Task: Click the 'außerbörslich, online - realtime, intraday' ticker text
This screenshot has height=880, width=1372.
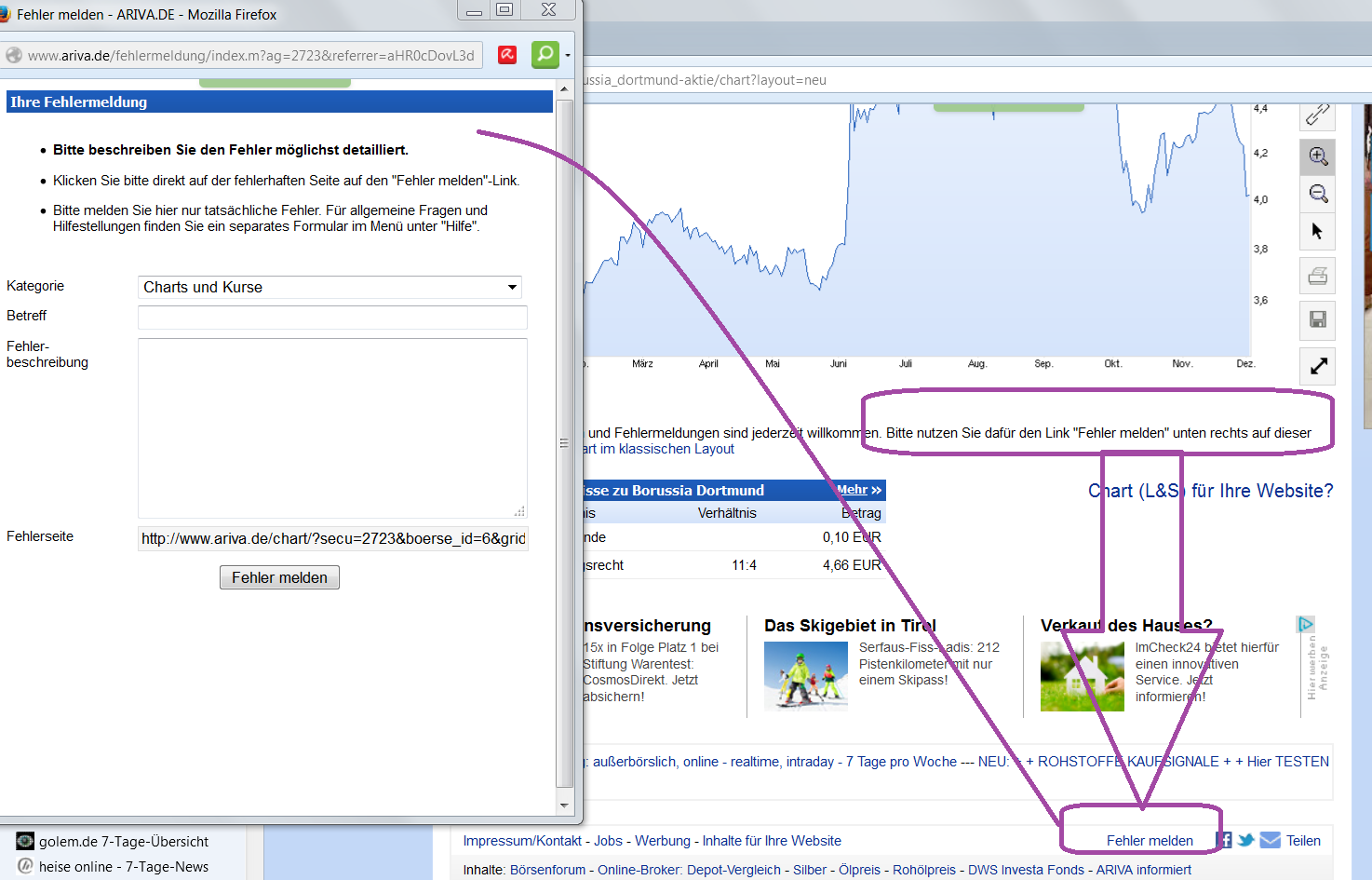Action: 714,762
